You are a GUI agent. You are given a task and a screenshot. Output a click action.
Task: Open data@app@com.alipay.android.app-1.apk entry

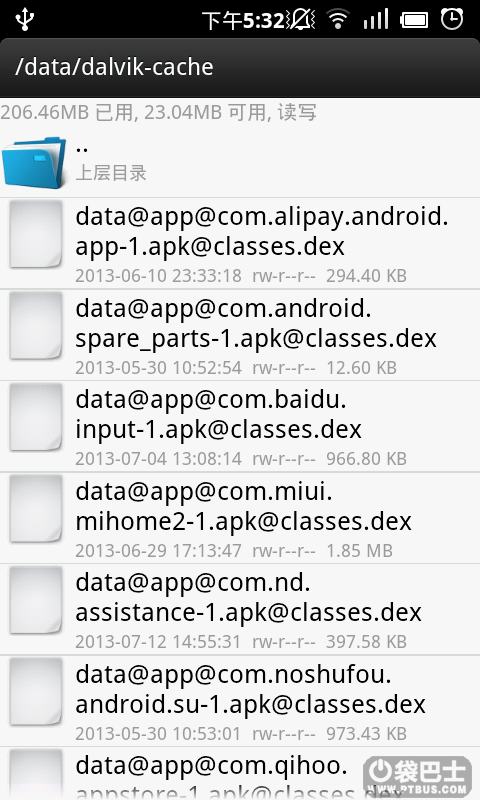point(240,243)
